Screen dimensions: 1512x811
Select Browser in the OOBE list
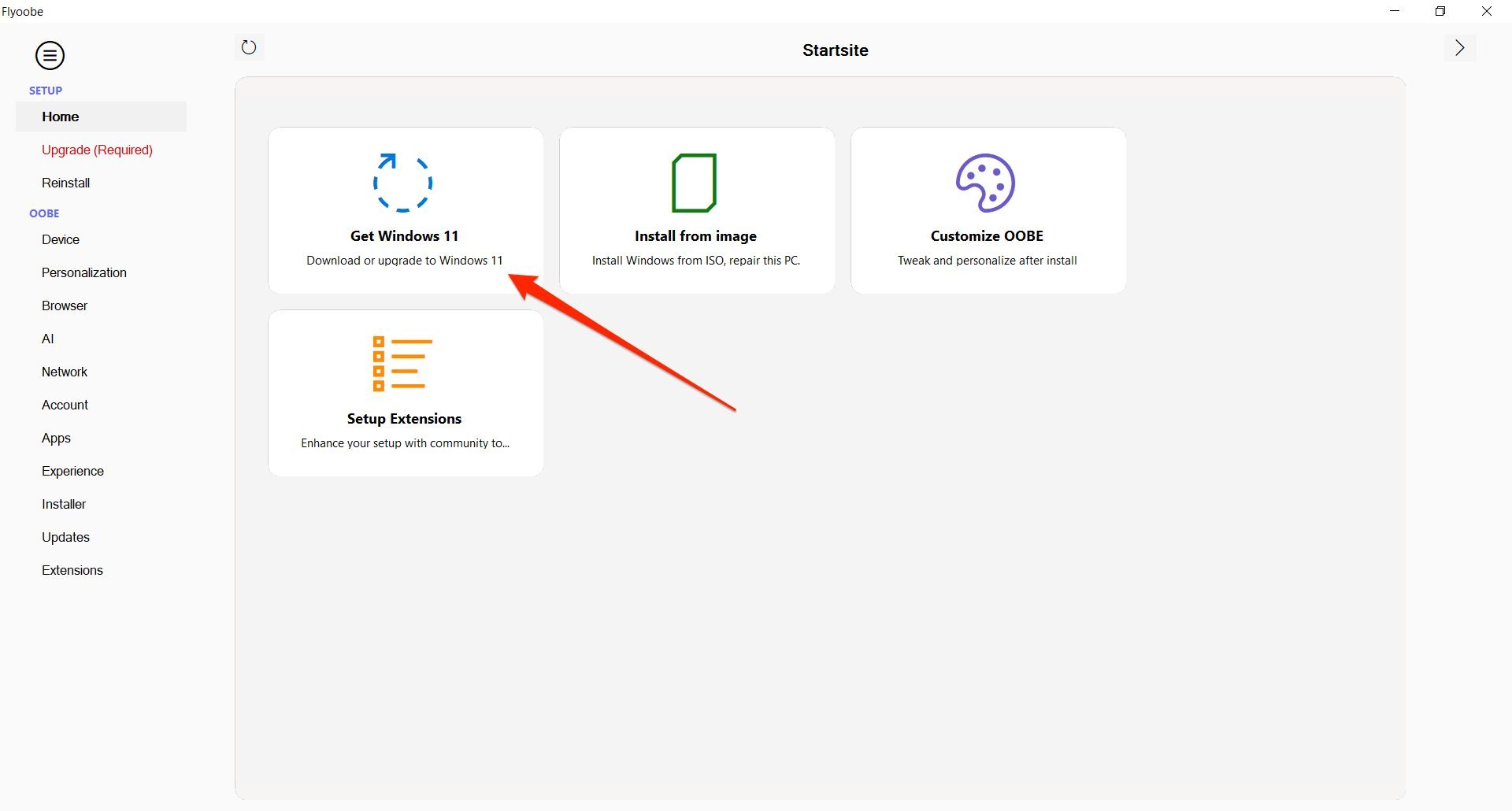click(x=101, y=306)
